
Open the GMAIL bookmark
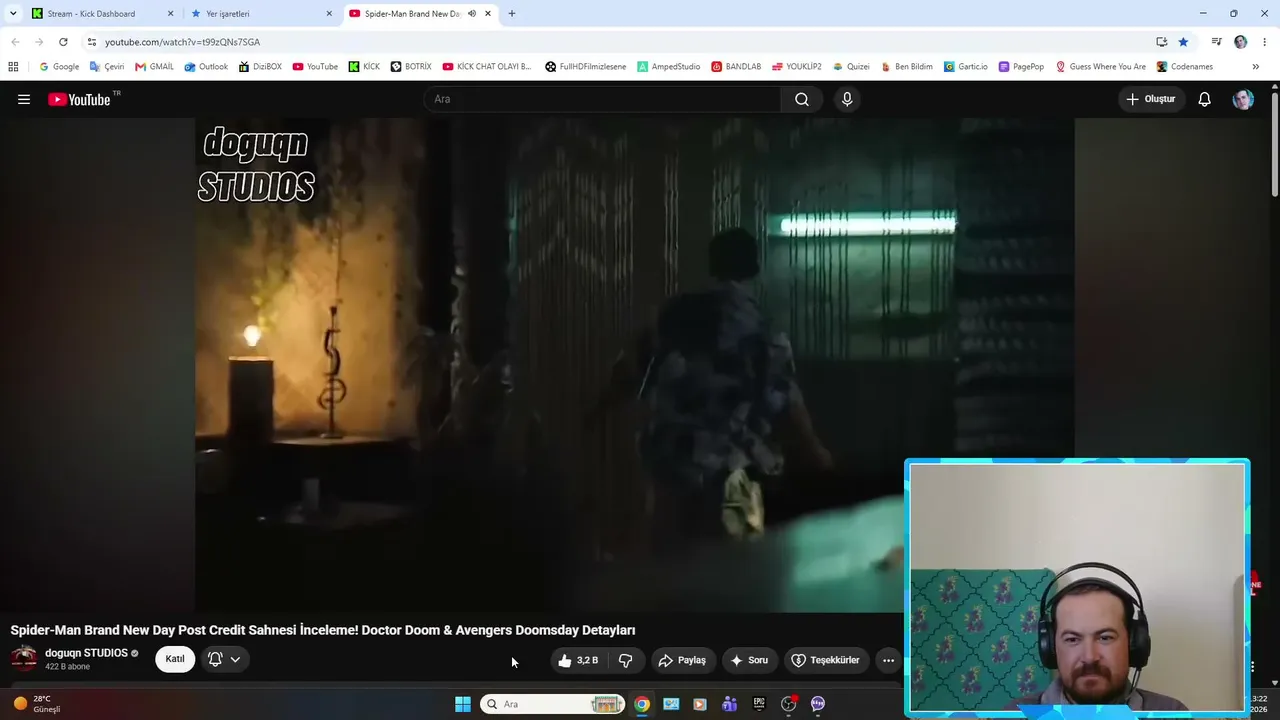tap(155, 67)
